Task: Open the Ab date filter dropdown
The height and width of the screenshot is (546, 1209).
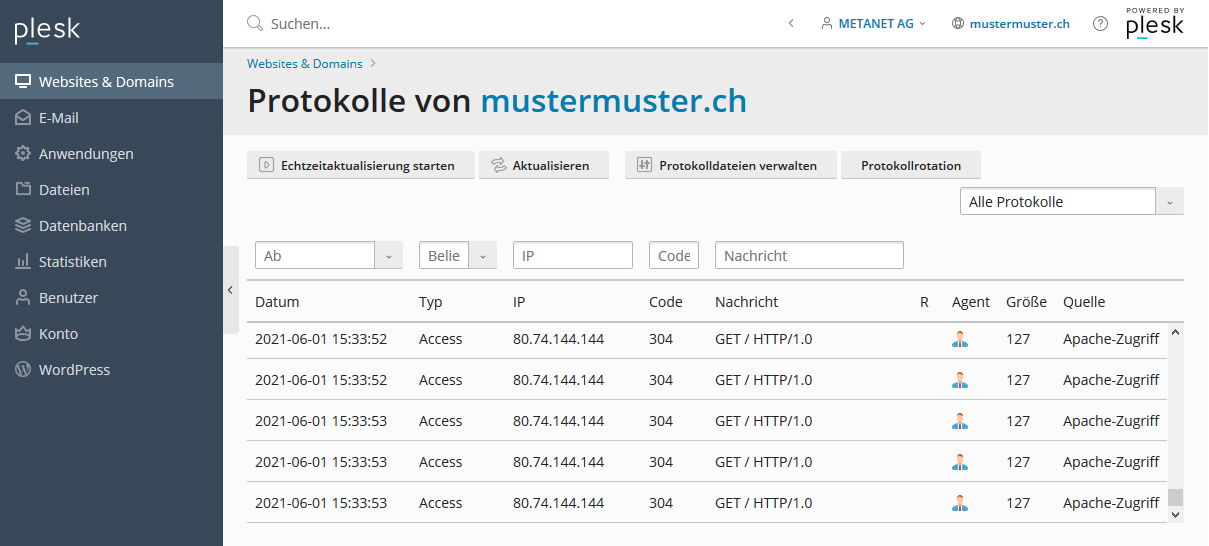Action: point(389,256)
